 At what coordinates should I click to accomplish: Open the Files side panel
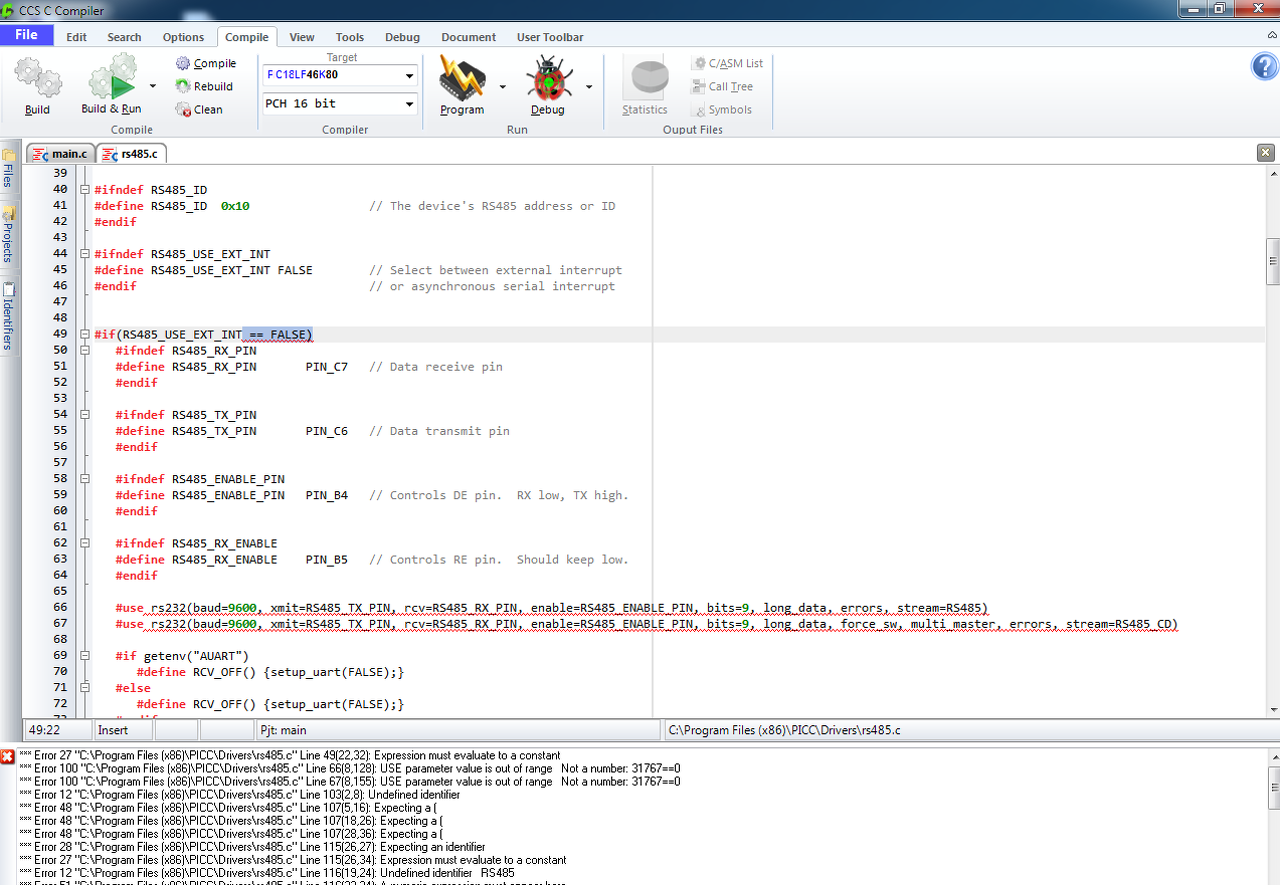coord(7,168)
